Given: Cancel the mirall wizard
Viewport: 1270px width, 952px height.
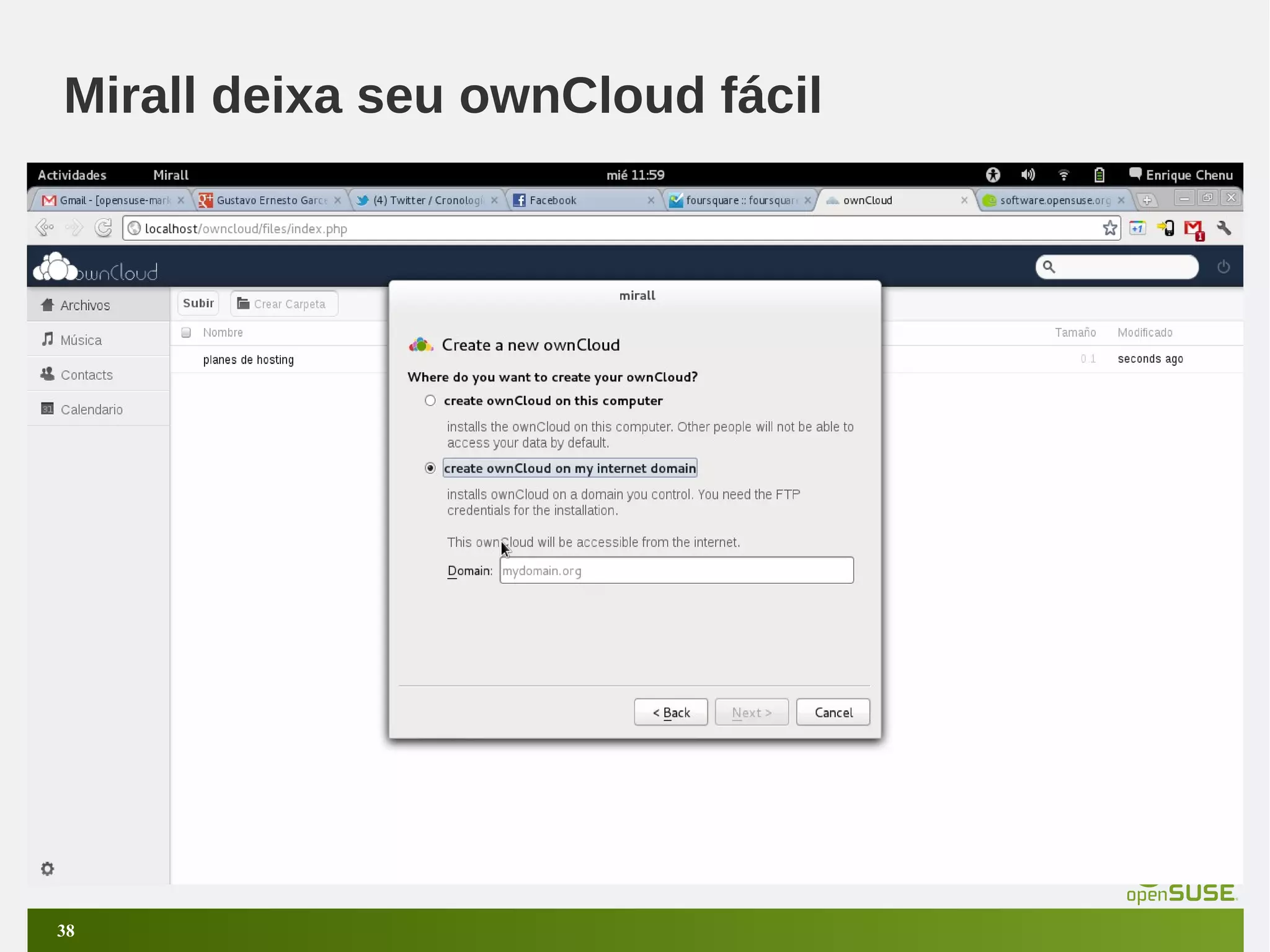Looking at the screenshot, I should 833,713.
